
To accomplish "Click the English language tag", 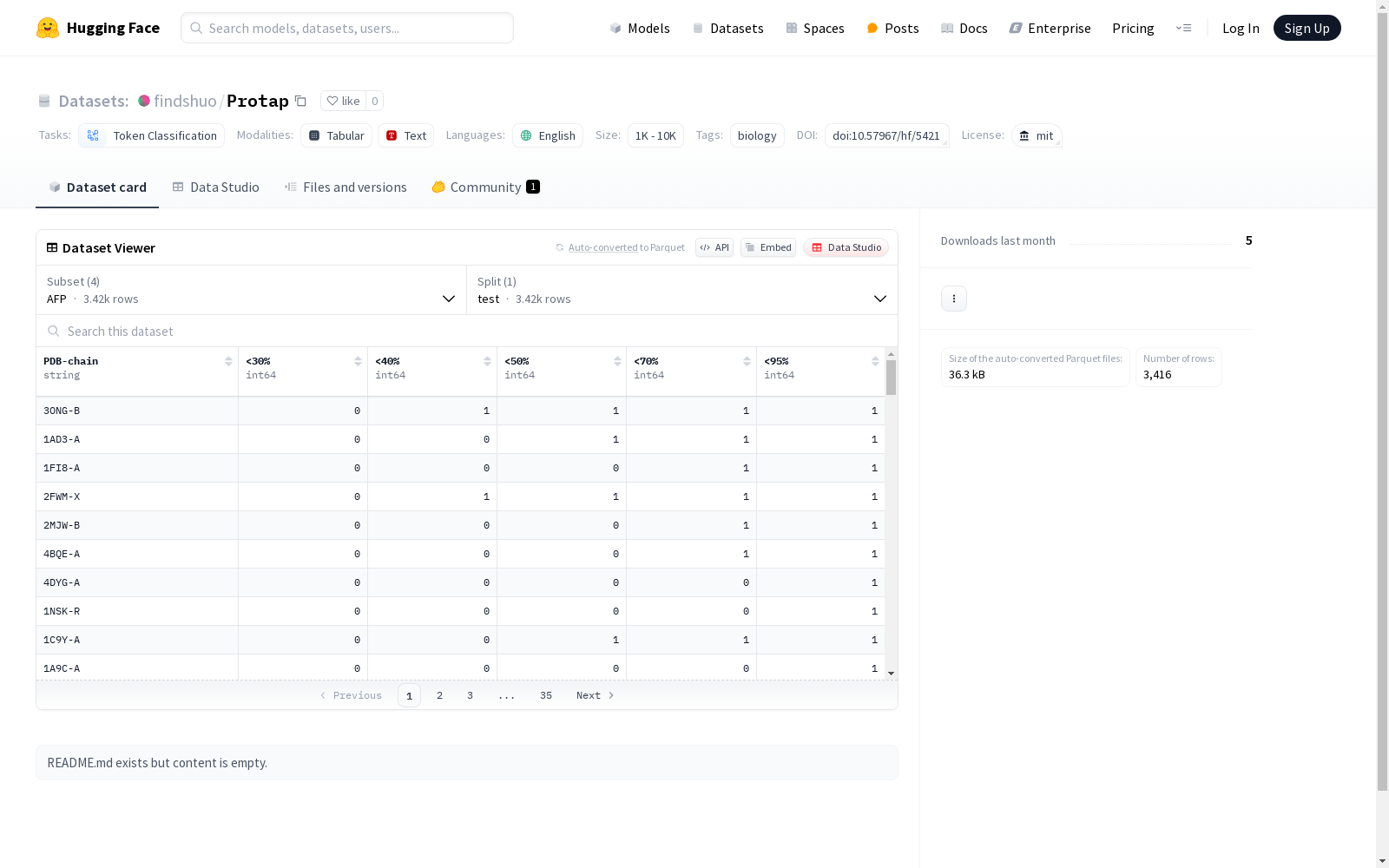I will click(x=547, y=135).
